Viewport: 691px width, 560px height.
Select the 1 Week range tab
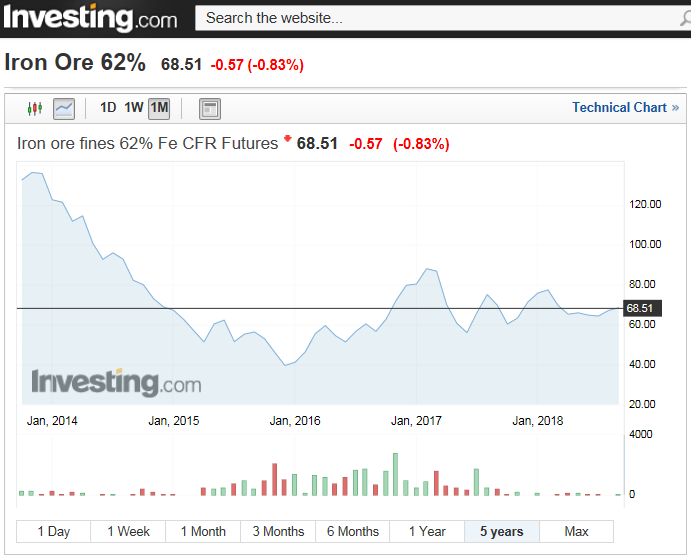coord(128,531)
